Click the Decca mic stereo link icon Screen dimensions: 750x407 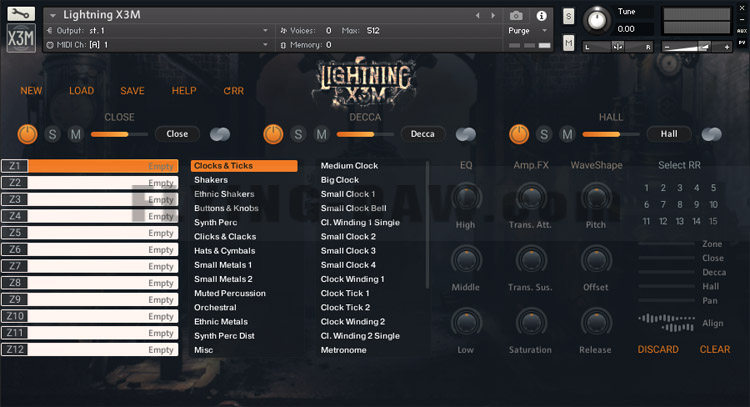click(466, 134)
